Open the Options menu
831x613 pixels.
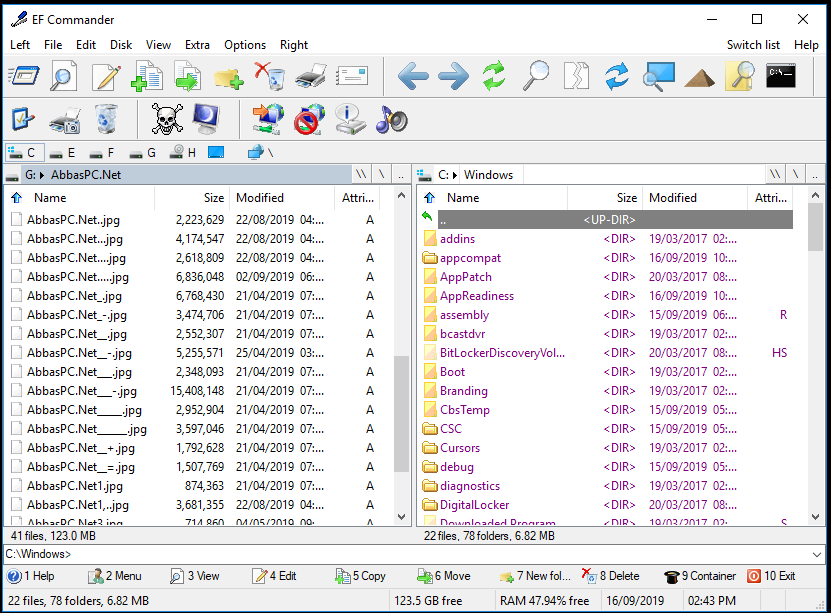click(245, 45)
